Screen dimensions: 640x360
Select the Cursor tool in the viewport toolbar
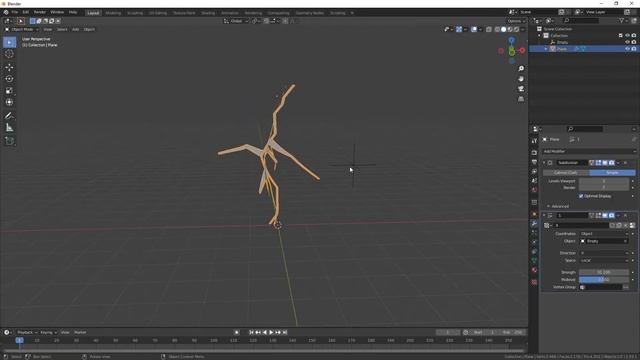9,54
